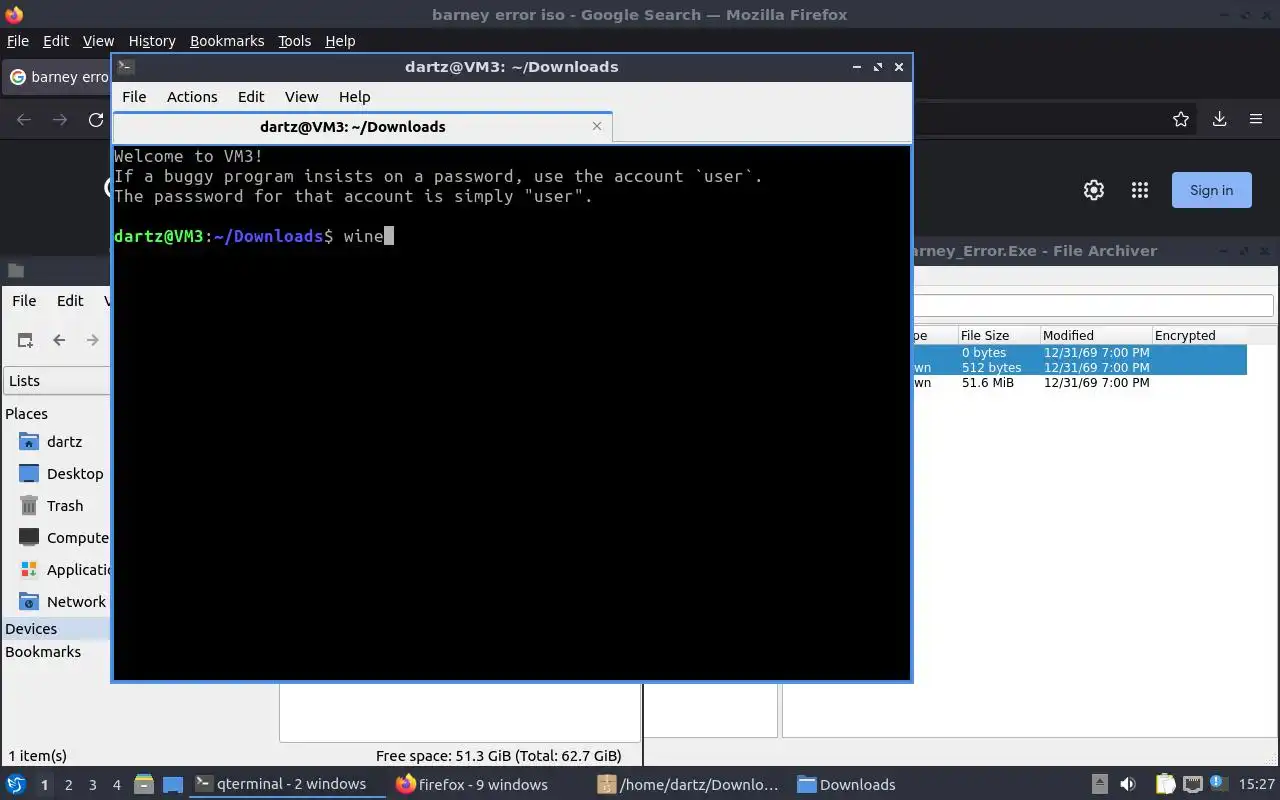The width and height of the screenshot is (1280, 800).
Task: Open the network tray icon
Action: click(1192, 785)
